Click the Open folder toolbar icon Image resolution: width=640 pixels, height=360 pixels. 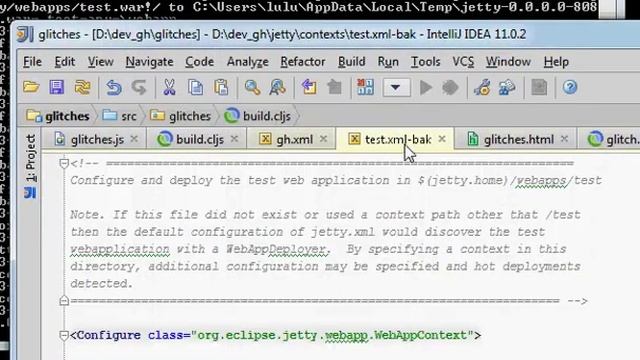(31, 87)
